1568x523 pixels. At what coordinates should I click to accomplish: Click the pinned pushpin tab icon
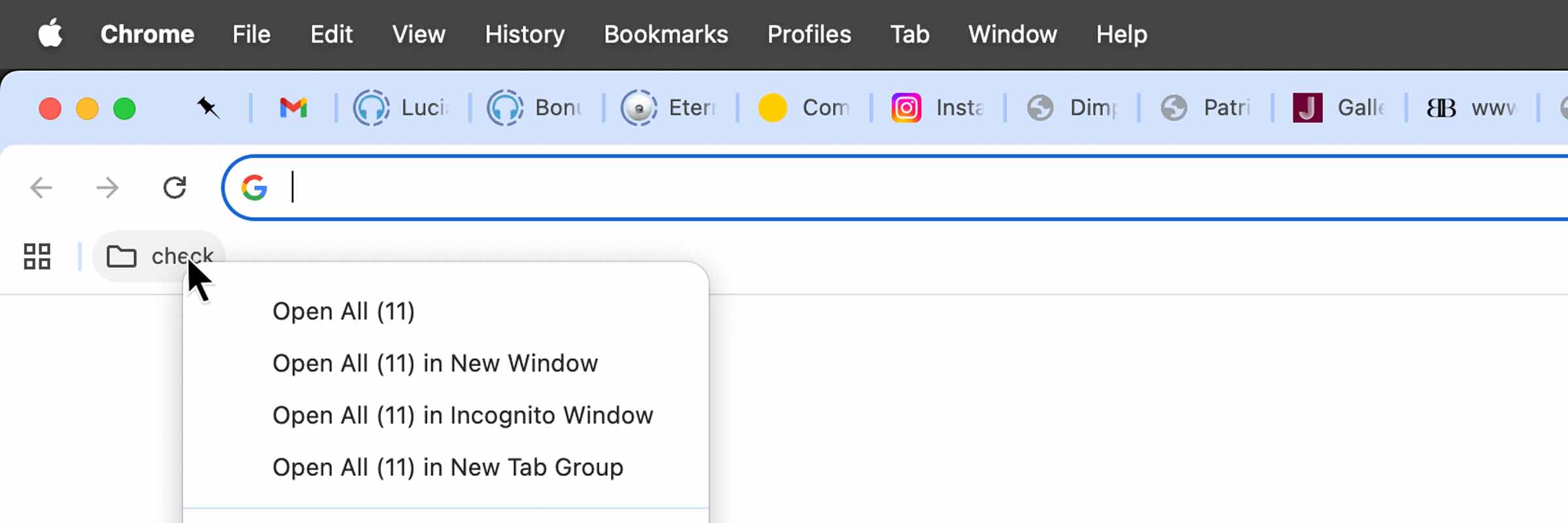coord(208,108)
